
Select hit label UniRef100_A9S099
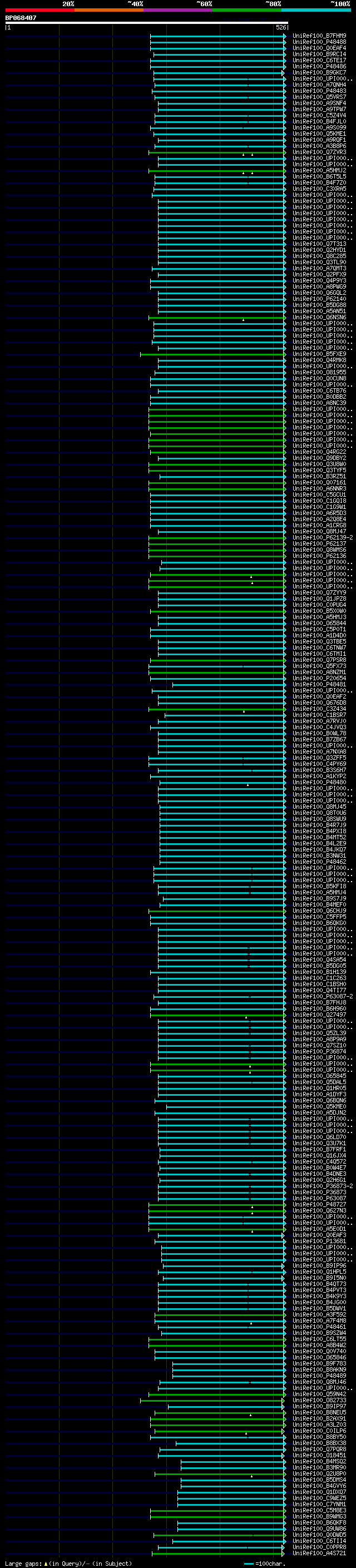click(319, 127)
